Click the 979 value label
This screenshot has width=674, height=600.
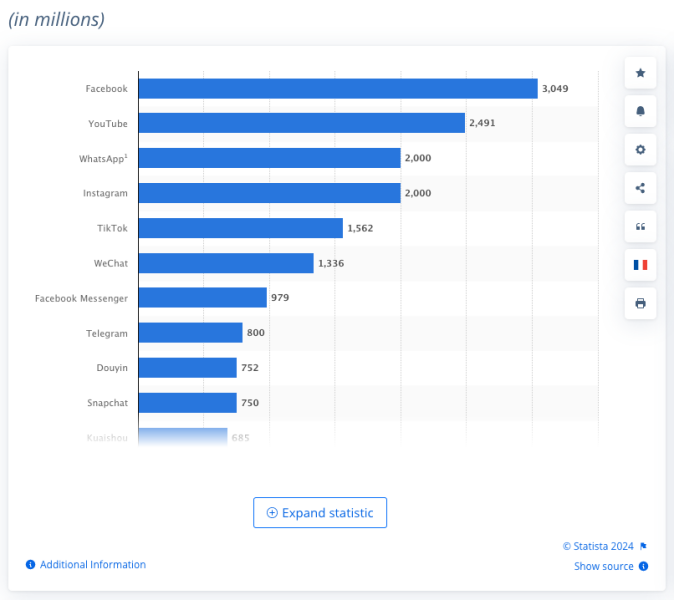point(280,298)
